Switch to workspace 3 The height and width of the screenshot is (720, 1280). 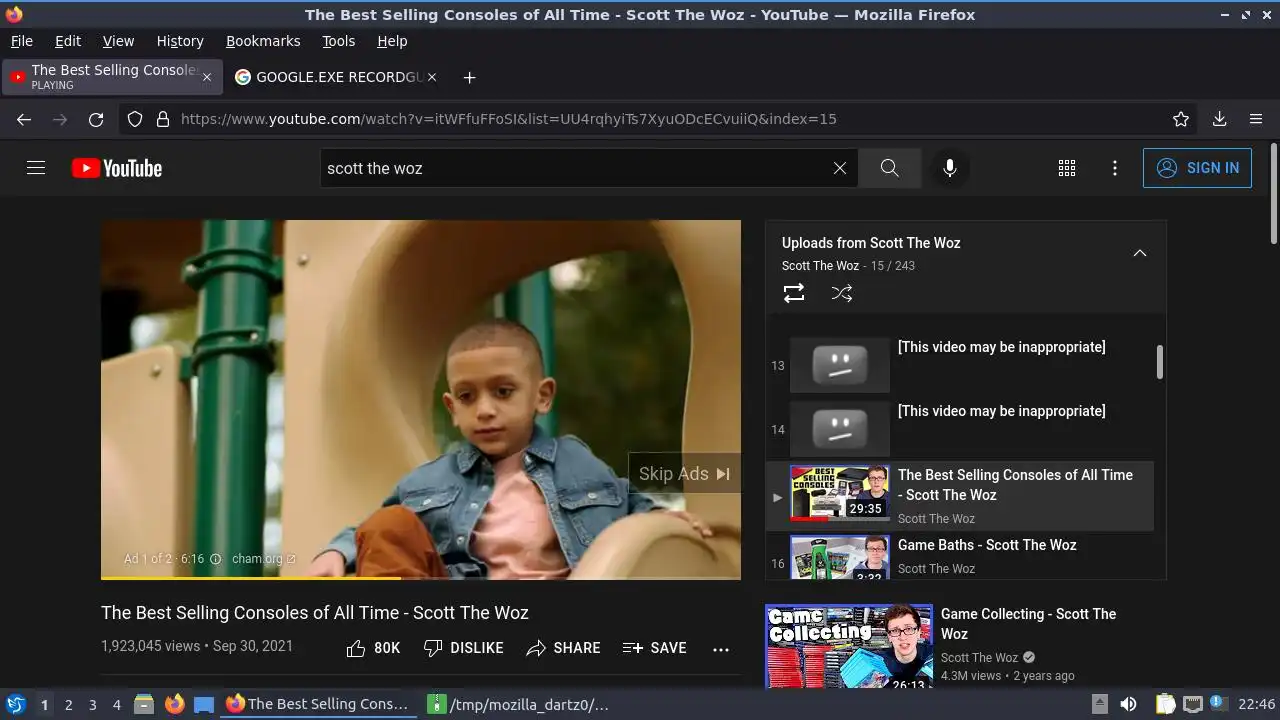92,705
